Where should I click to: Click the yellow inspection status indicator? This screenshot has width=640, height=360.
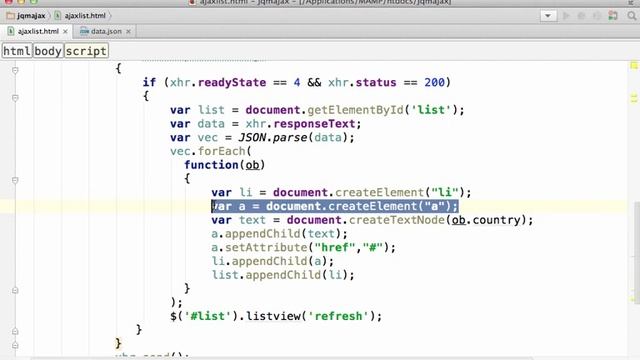[634, 65]
